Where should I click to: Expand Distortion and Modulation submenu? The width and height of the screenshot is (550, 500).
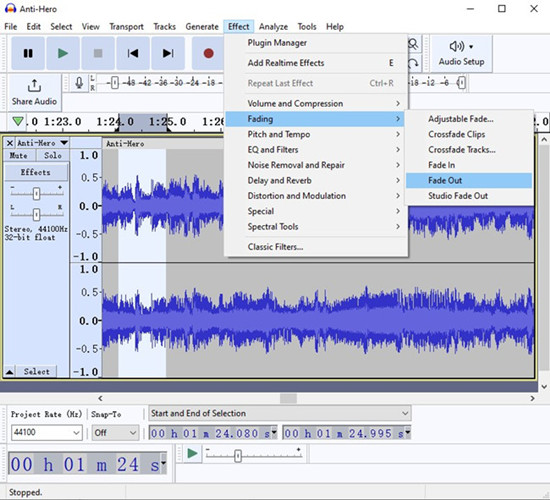316,196
